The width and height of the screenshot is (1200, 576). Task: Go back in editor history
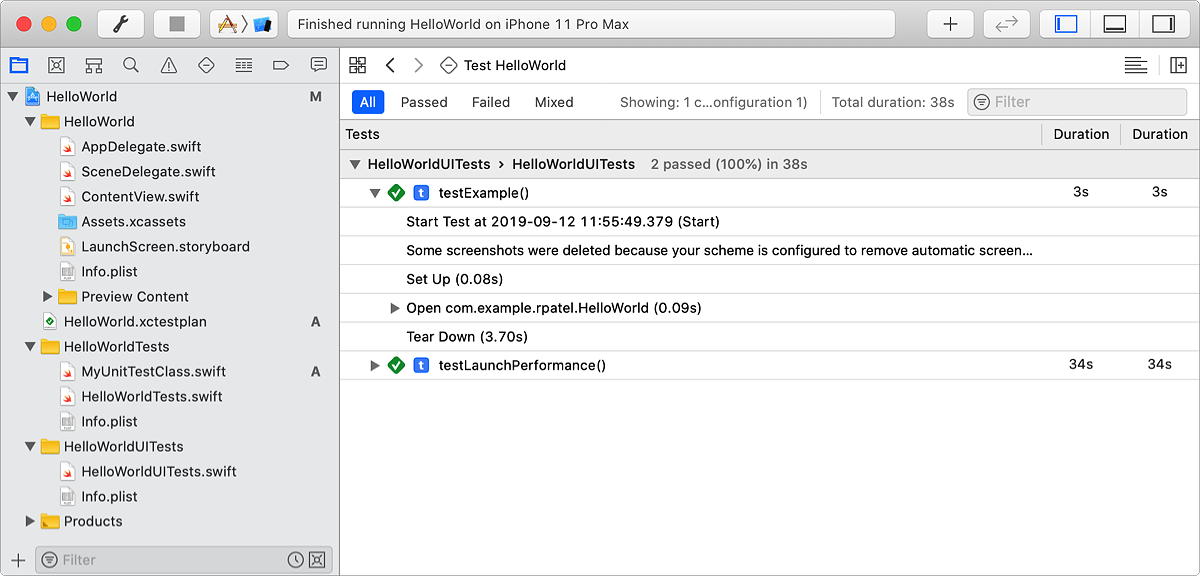(390, 65)
